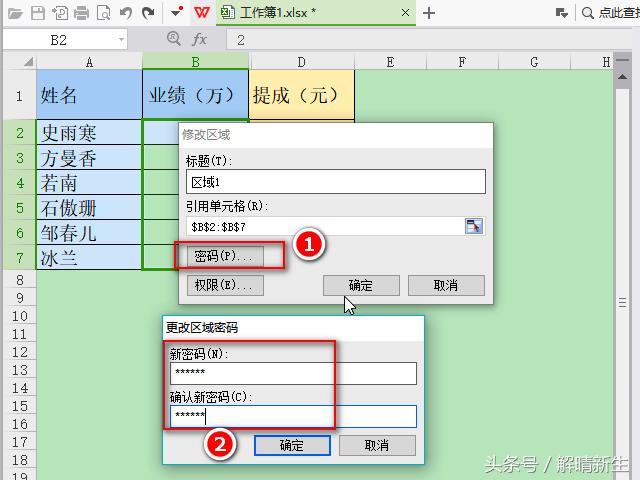Select row 10 header
The image size is (640, 480).
click(19, 316)
